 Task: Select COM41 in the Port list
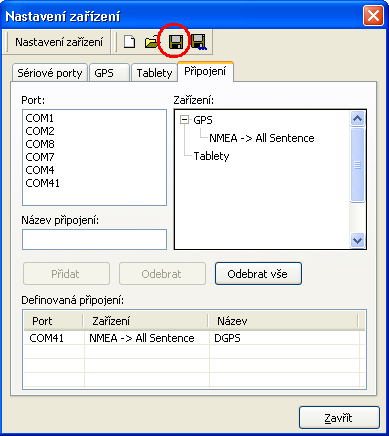42,183
